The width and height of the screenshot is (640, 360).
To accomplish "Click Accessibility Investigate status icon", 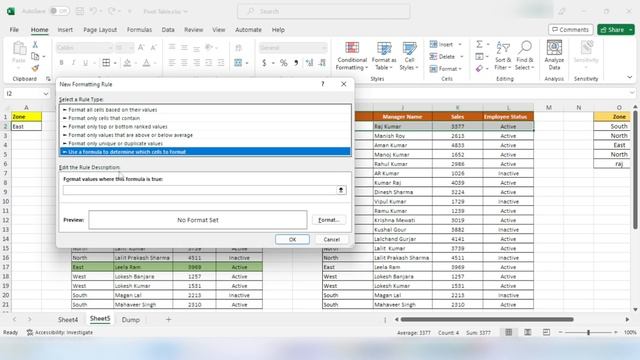I will point(30,332).
